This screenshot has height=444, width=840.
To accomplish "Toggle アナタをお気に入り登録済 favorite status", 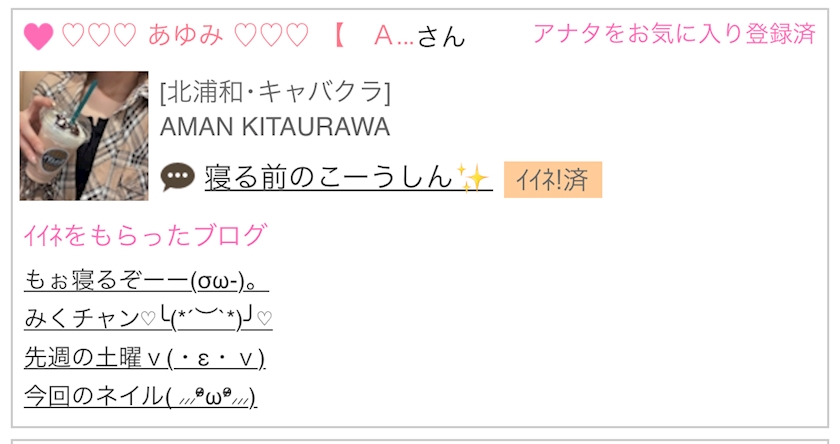I will point(674,34).
